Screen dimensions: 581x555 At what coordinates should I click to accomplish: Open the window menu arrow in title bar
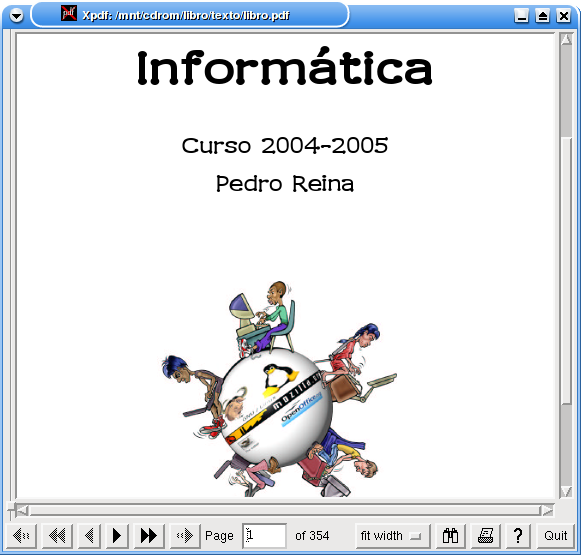tap(16, 16)
